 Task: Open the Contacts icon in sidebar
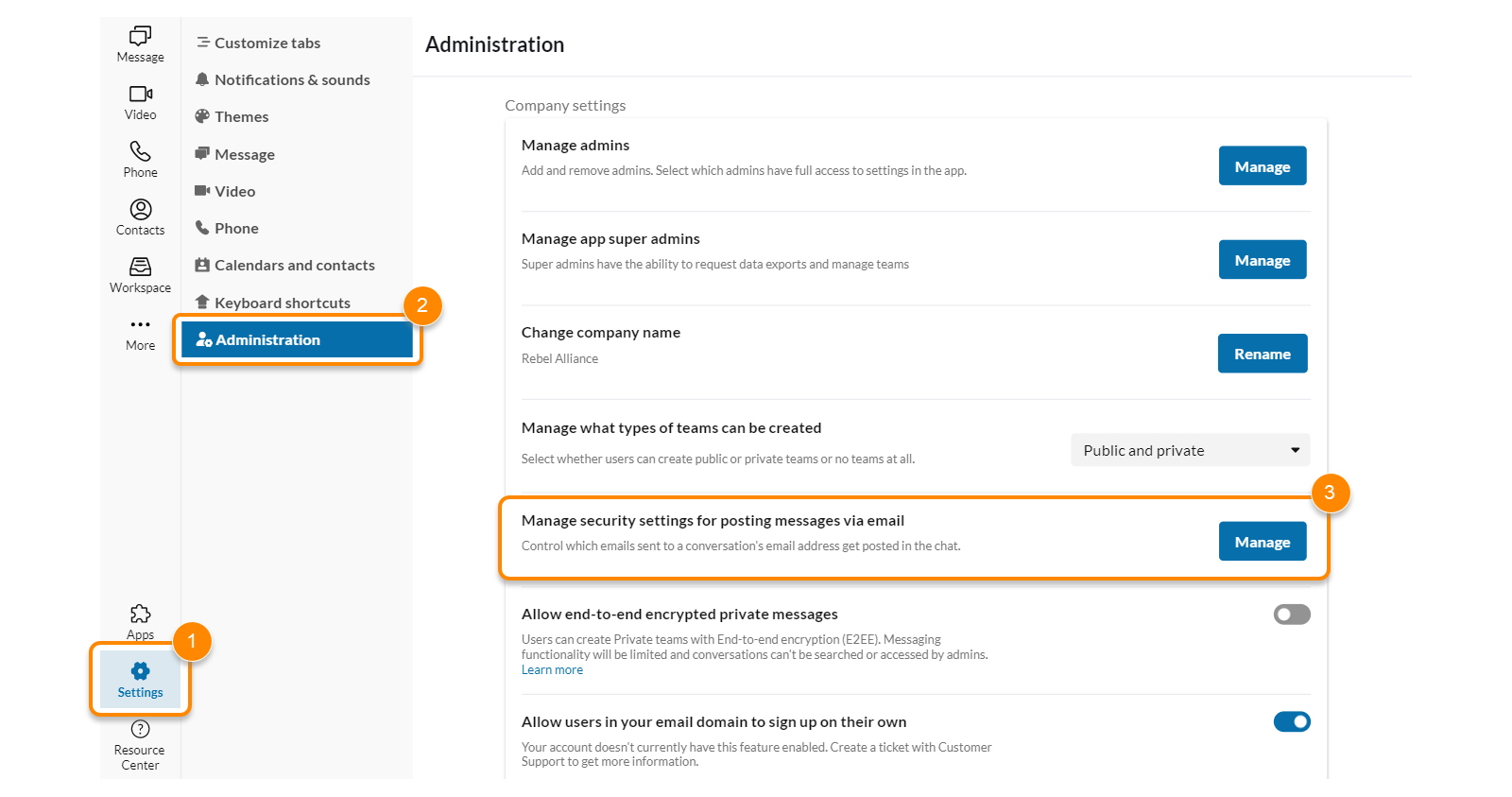[140, 209]
